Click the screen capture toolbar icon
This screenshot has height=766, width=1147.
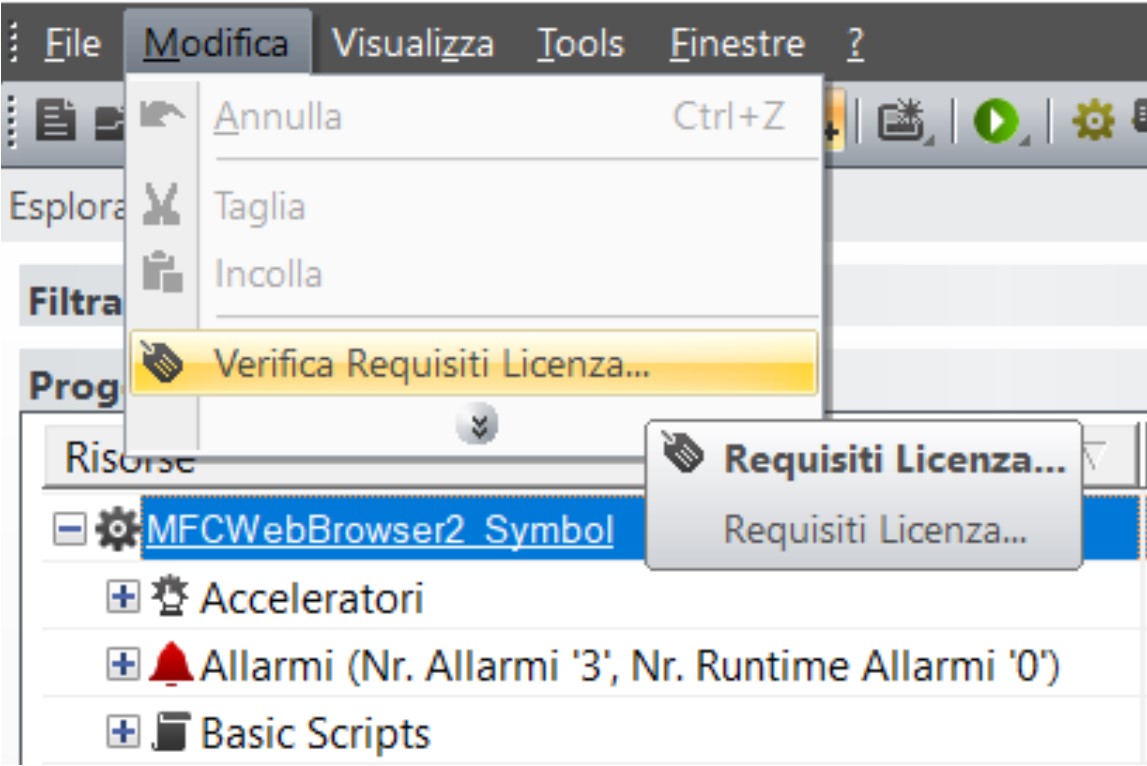pos(900,118)
